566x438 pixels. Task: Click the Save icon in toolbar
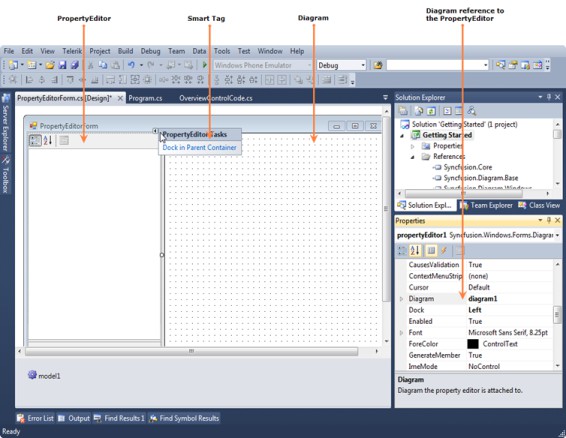pos(62,65)
